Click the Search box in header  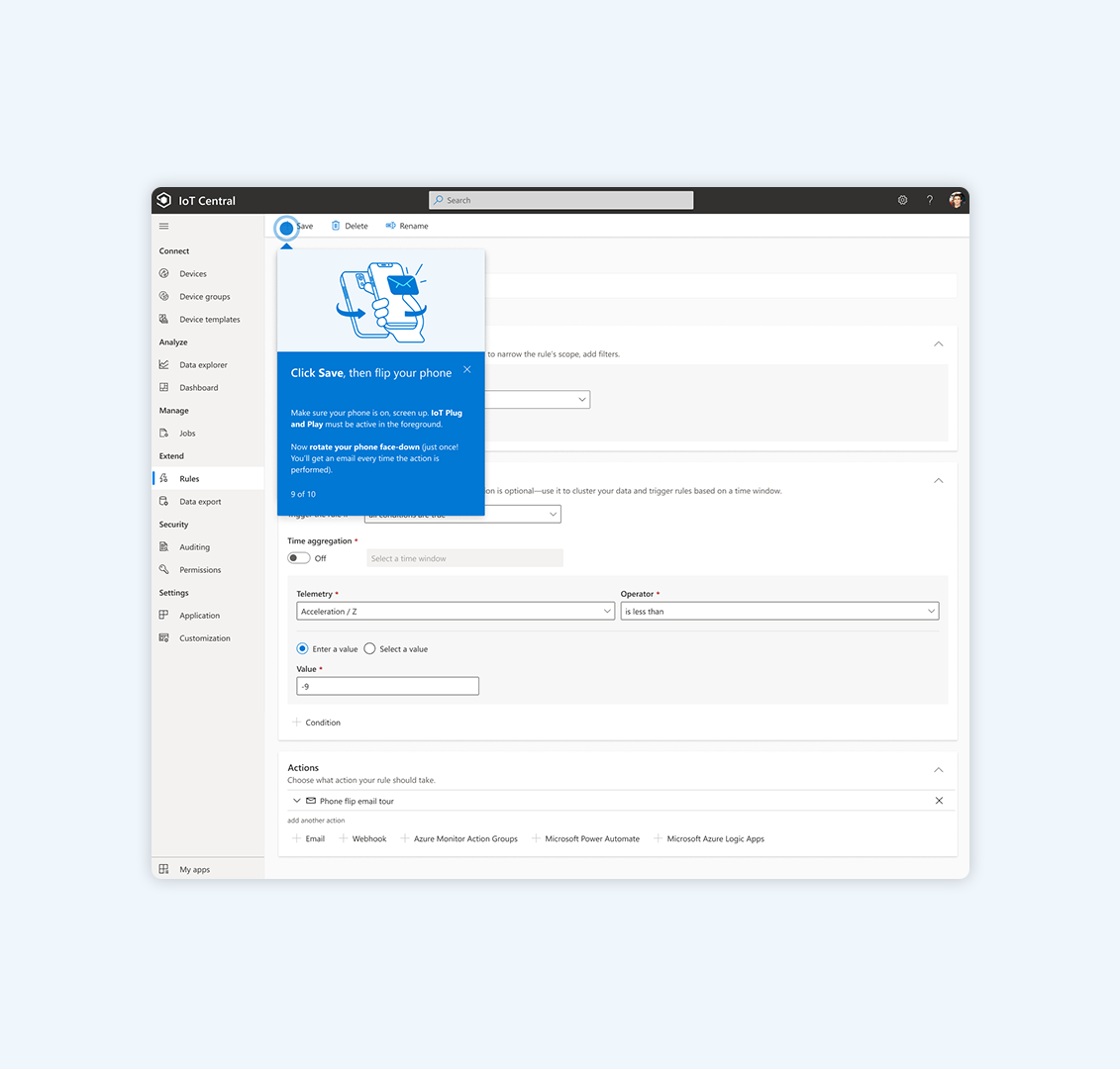click(x=560, y=200)
